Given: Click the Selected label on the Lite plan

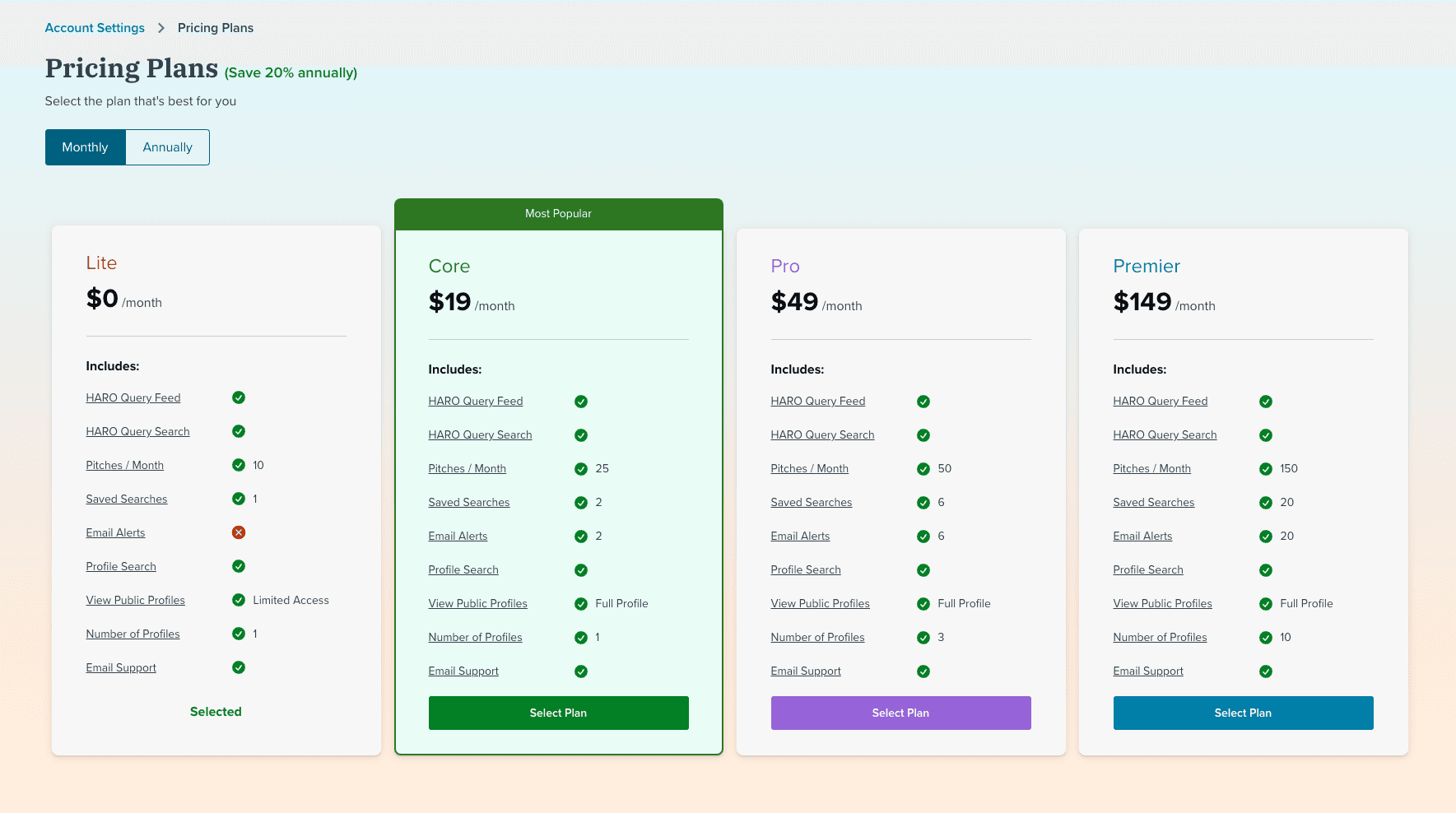Looking at the screenshot, I should [216, 712].
